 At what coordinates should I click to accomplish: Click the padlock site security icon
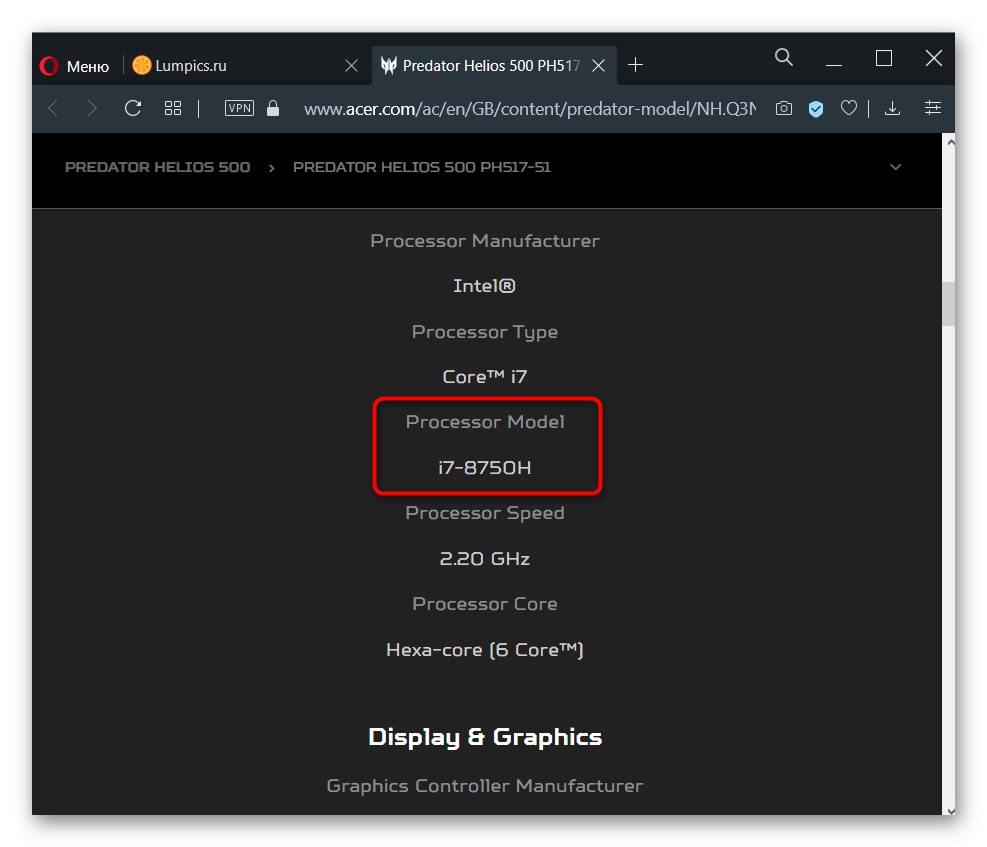pos(273,108)
